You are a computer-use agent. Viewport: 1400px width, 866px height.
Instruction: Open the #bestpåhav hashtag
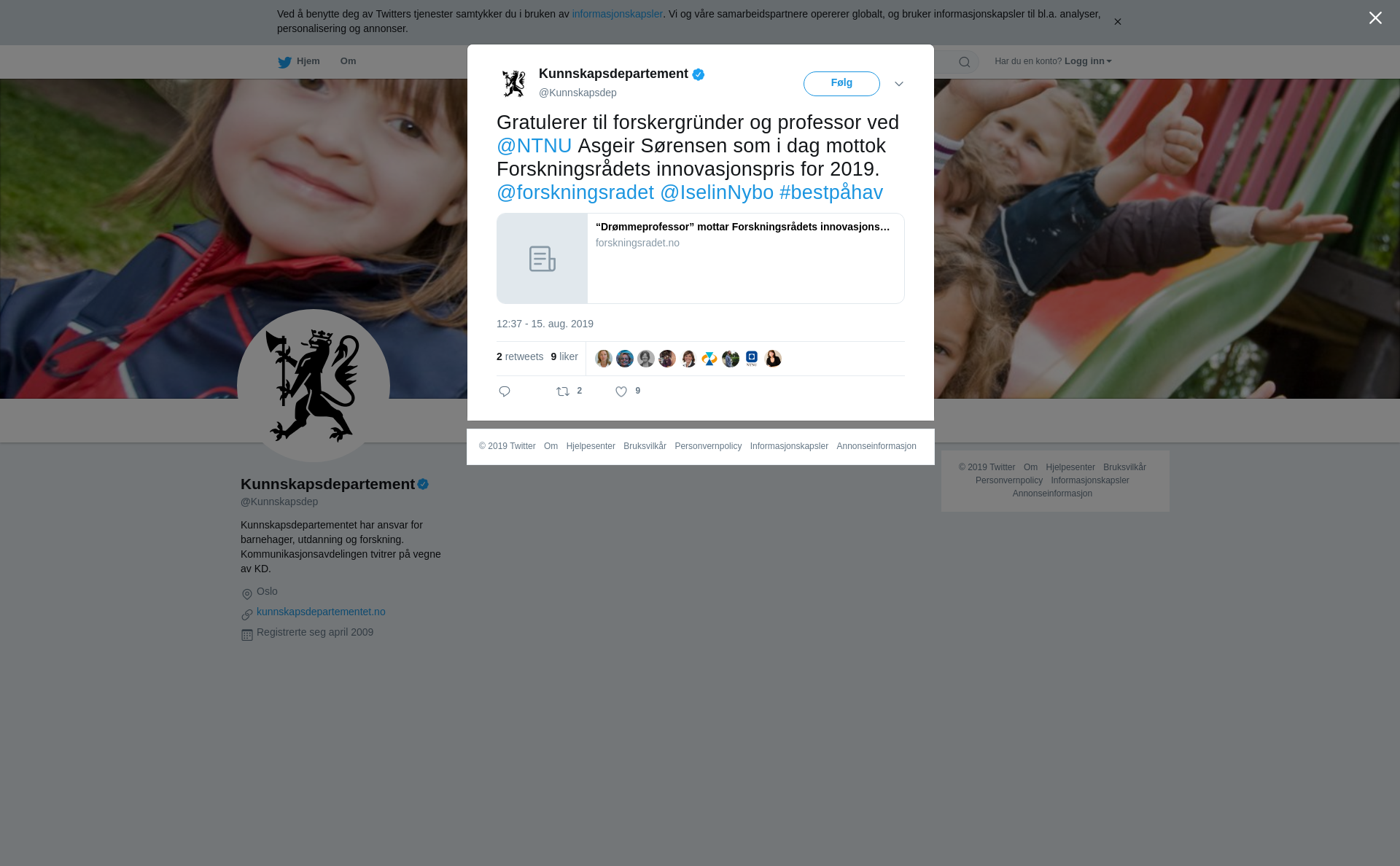coord(831,192)
